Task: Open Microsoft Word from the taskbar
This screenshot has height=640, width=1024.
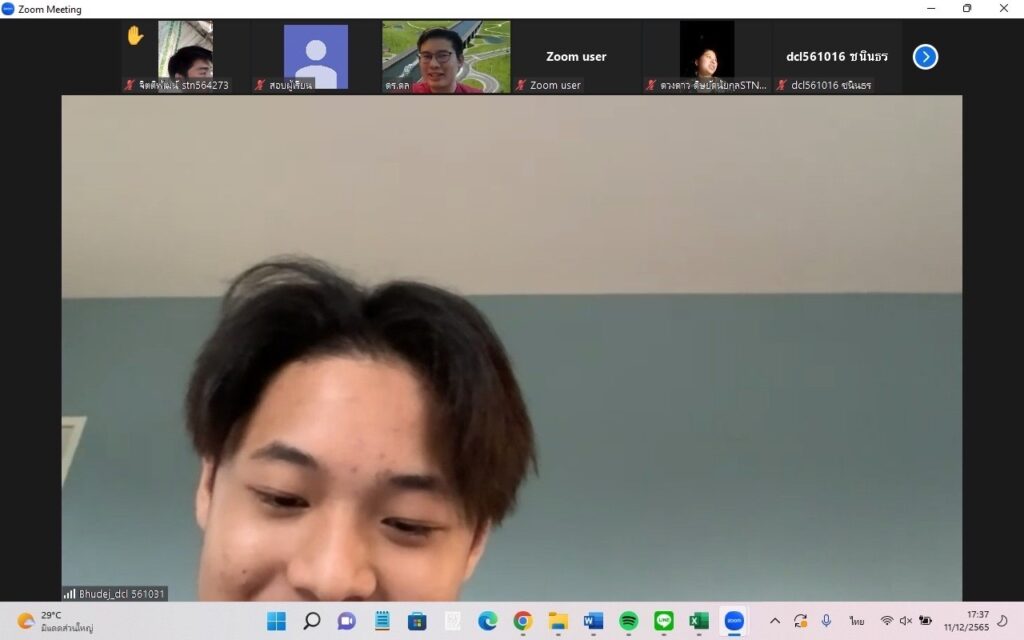Action: [593, 621]
